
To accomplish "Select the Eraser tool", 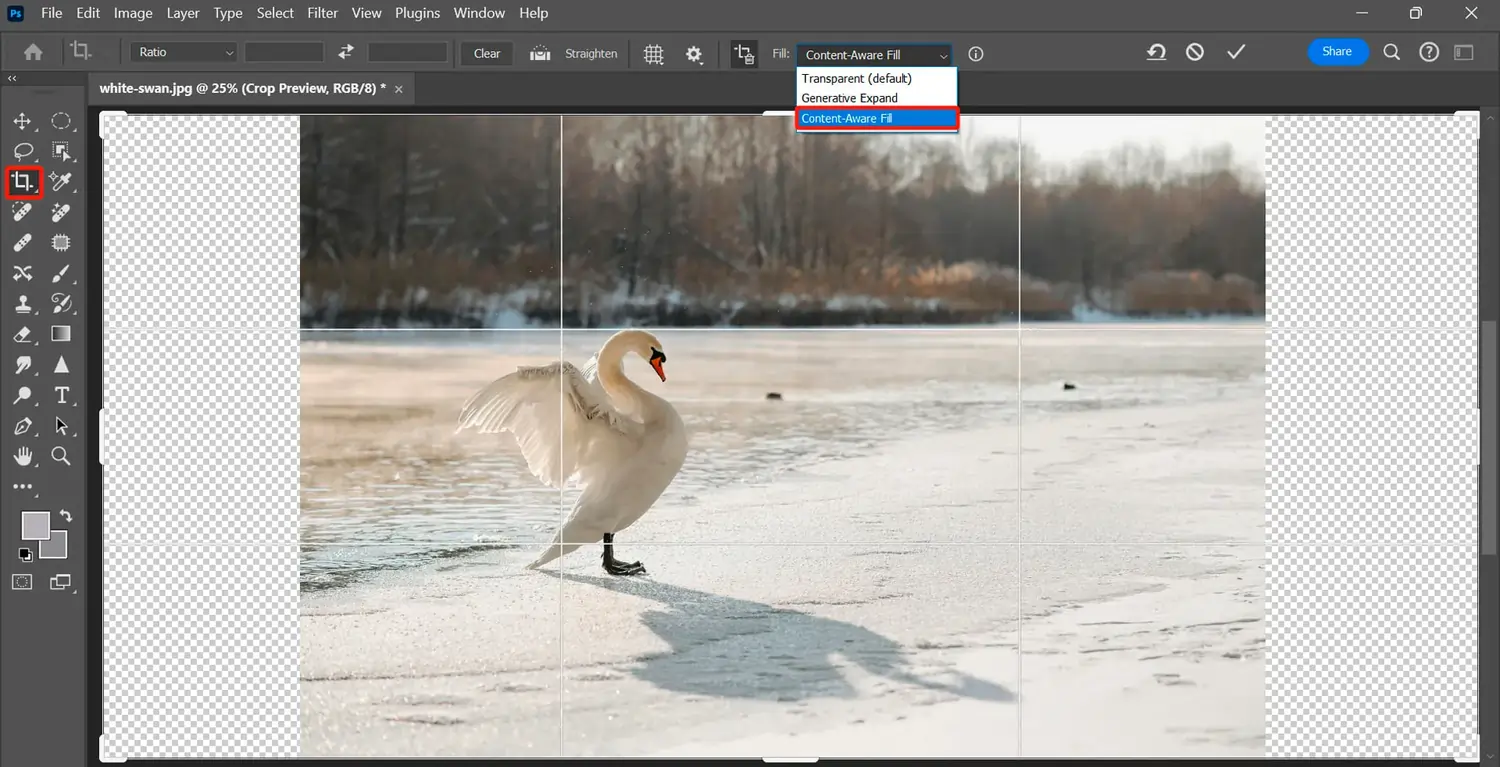I will pyautogui.click(x=22, y=334).
